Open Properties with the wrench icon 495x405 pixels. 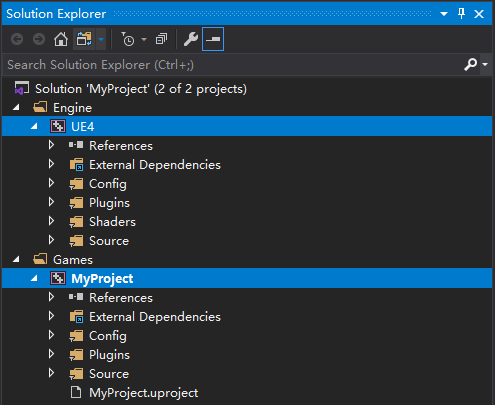(x=191, y=39)
